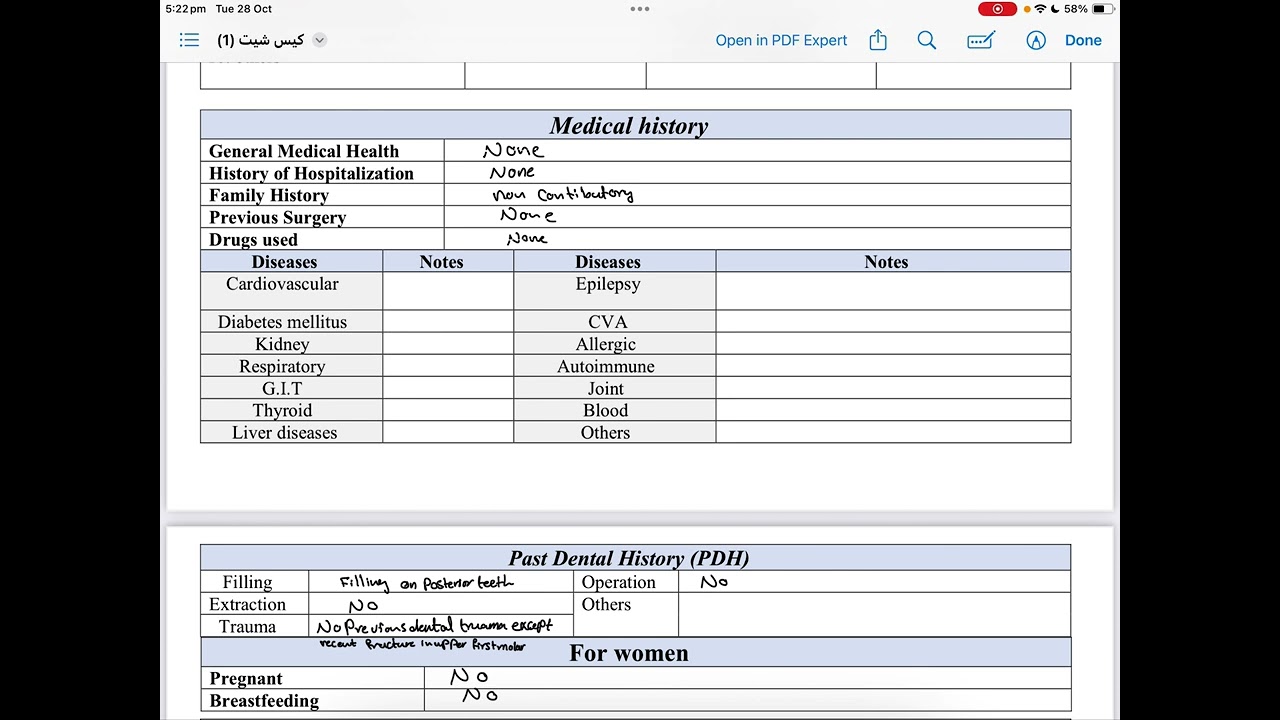Open the share sheet icon

coord(878,40)
